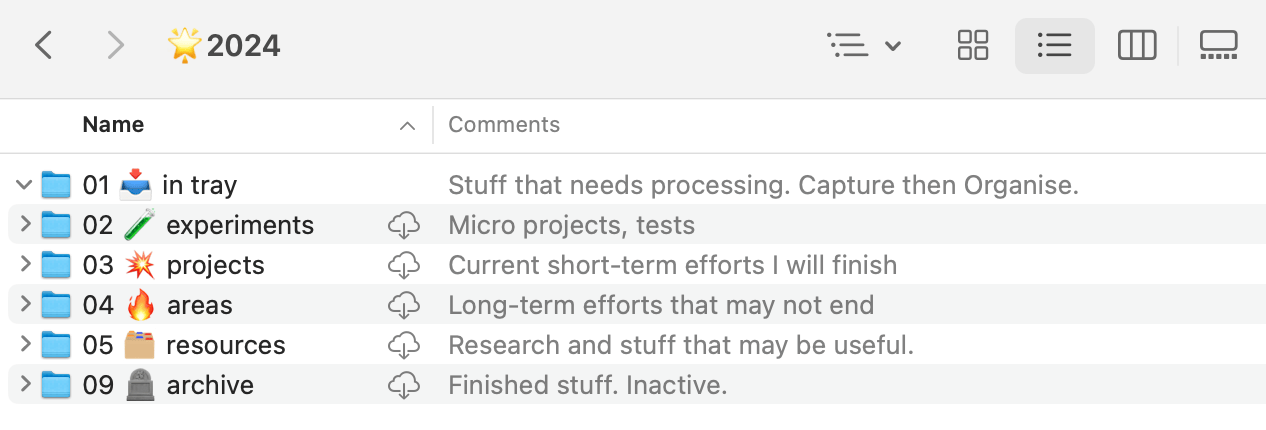
Task: Download the experiments folder from iCloud
Action: [402, 226]
